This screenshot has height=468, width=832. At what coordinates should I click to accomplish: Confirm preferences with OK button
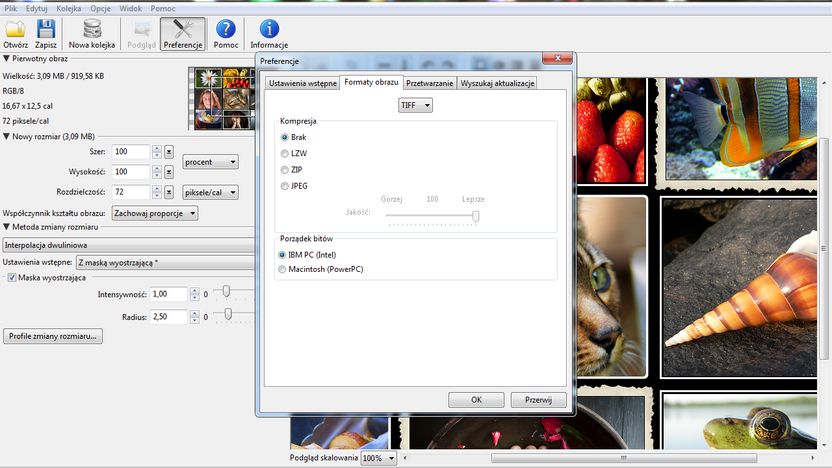476,400
